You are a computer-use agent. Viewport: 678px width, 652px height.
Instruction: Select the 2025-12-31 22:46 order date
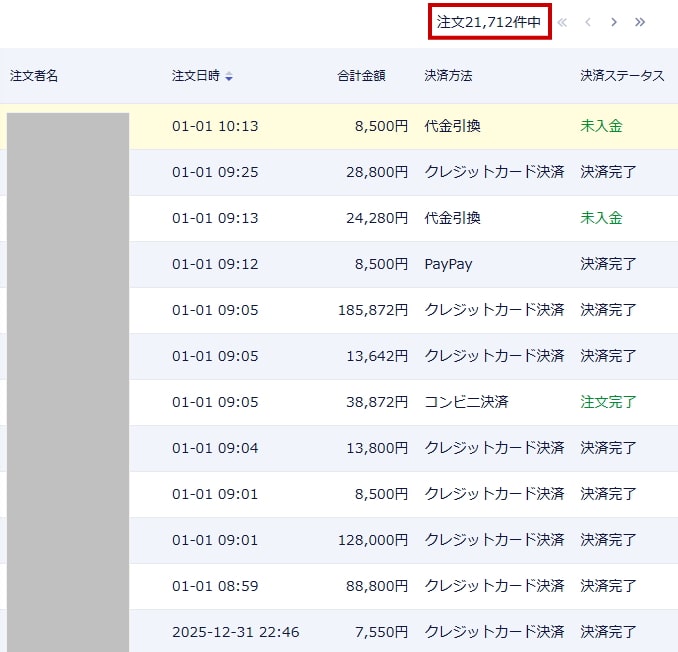tap(235, 632)
